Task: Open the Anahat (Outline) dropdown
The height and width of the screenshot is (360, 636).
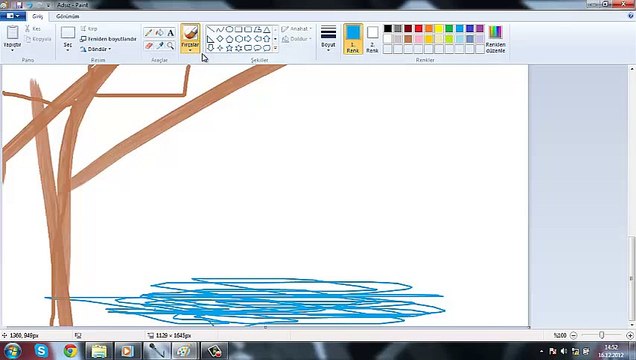Action: 297,29
